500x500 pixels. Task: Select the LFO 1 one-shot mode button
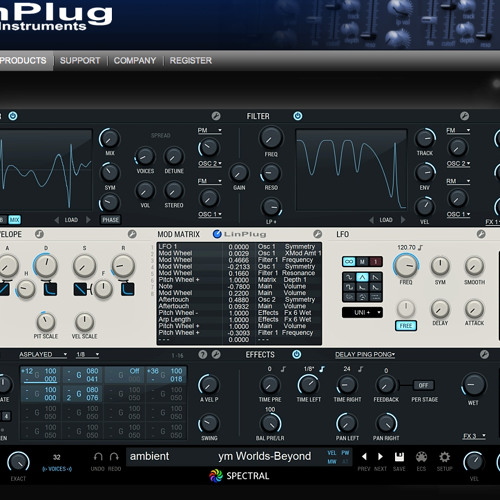(x=376, y=262)
